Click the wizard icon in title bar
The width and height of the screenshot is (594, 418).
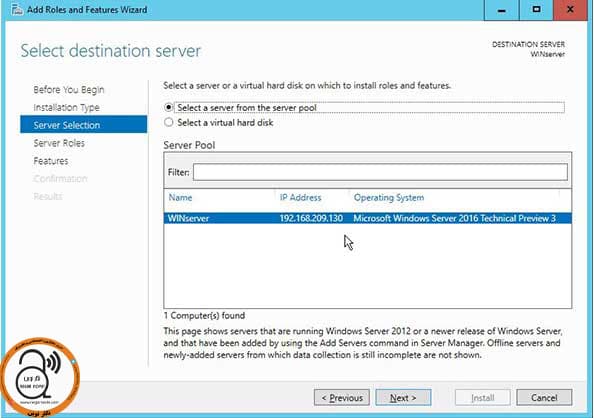pyautogui.click(x=17, y=9)
